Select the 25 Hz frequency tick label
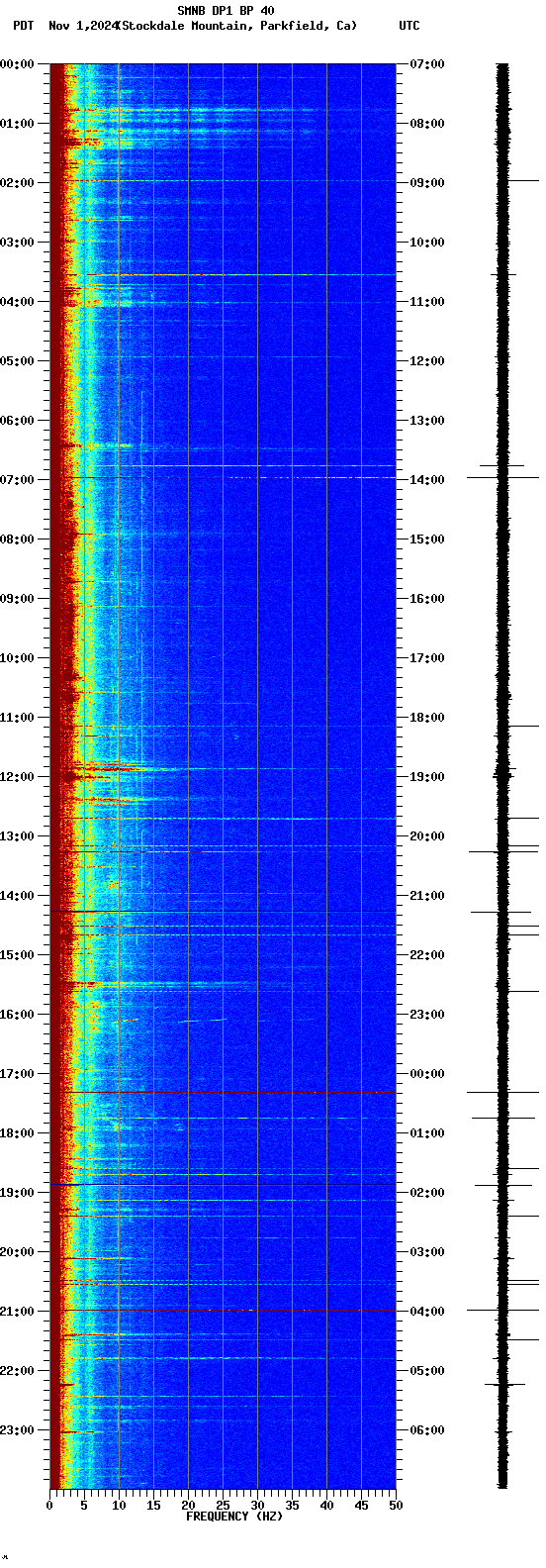Screen dimensions: 546x1568 click(x=223, y=1506)
